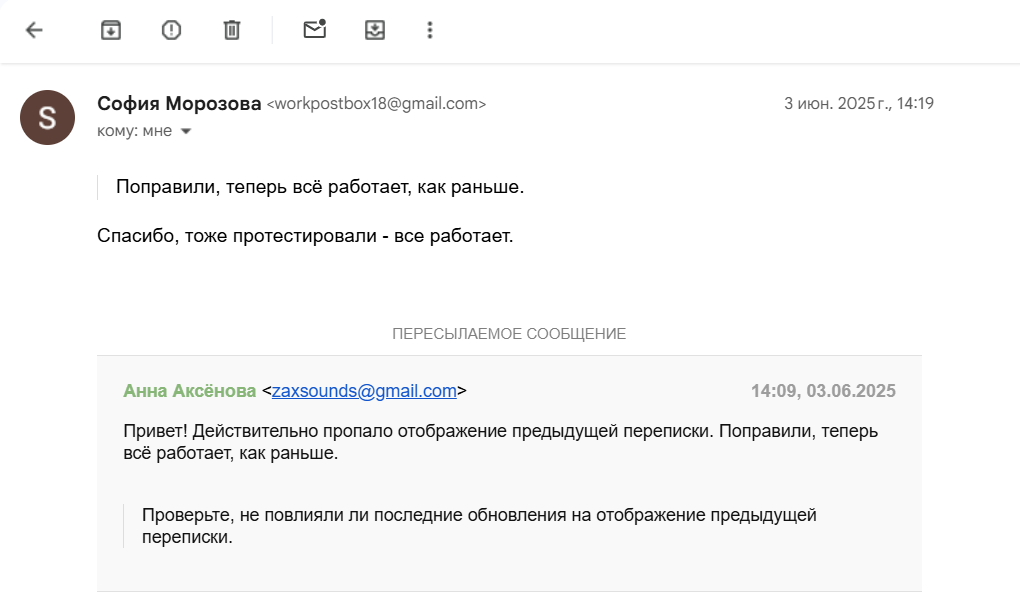Image resolution: width=1020 pixels, height=612 pixels.
Task: Archive this email conversation
Action: [111, 30]
